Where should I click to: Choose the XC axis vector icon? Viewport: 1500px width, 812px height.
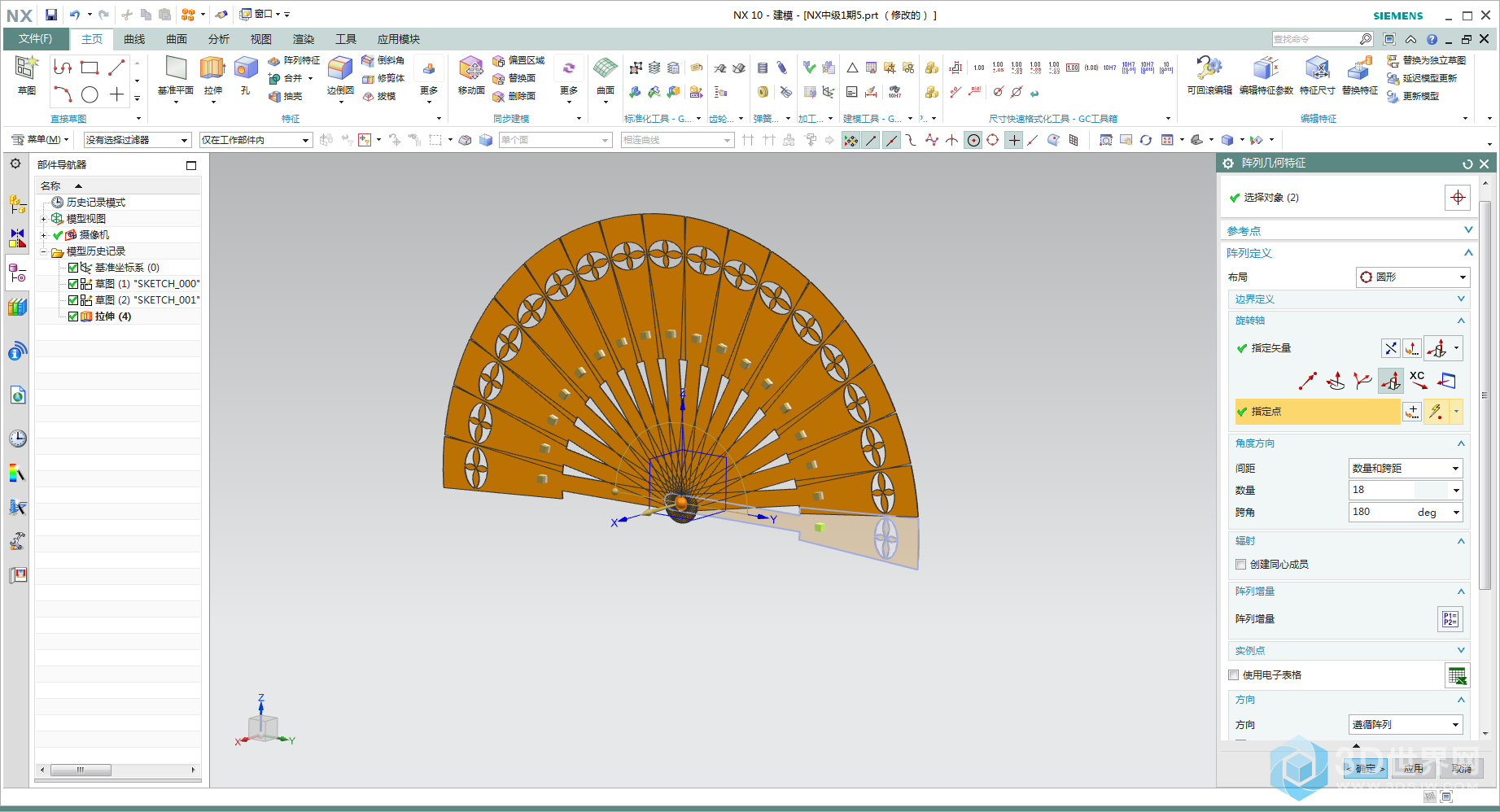pyautogui.click(x=1418, y=380)
